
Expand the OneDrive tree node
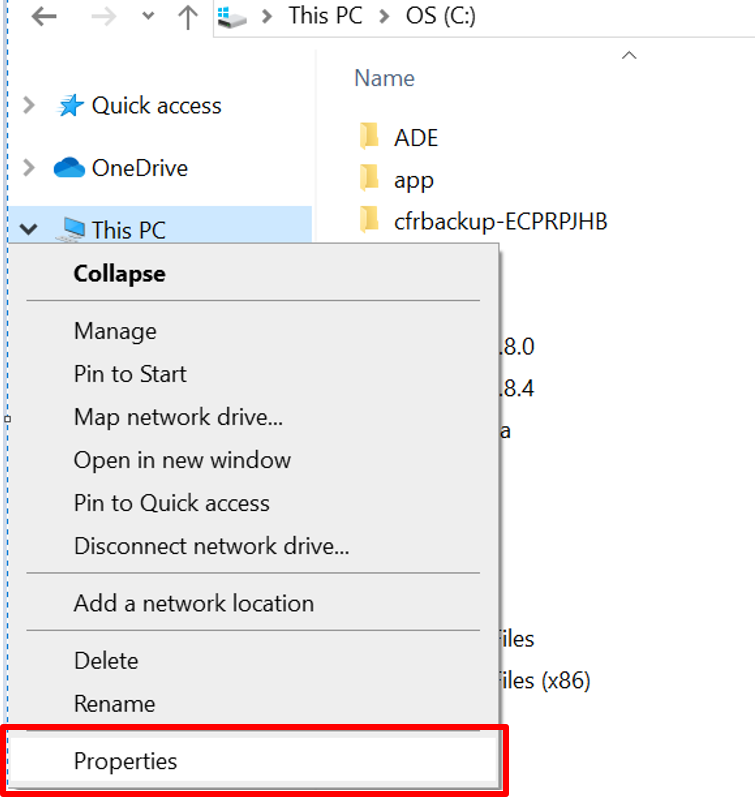(29, 168)
